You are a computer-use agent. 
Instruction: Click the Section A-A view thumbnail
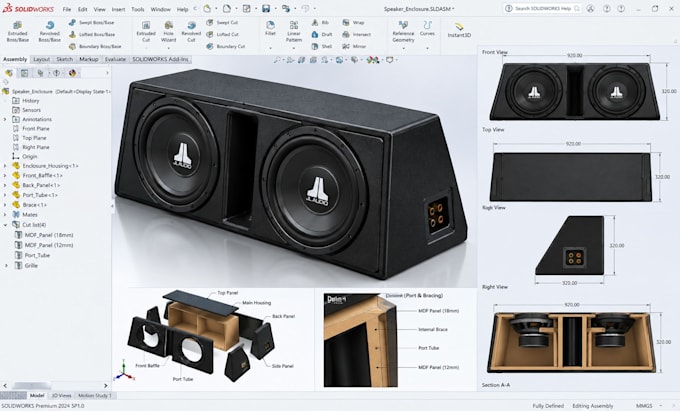point(571,342)
